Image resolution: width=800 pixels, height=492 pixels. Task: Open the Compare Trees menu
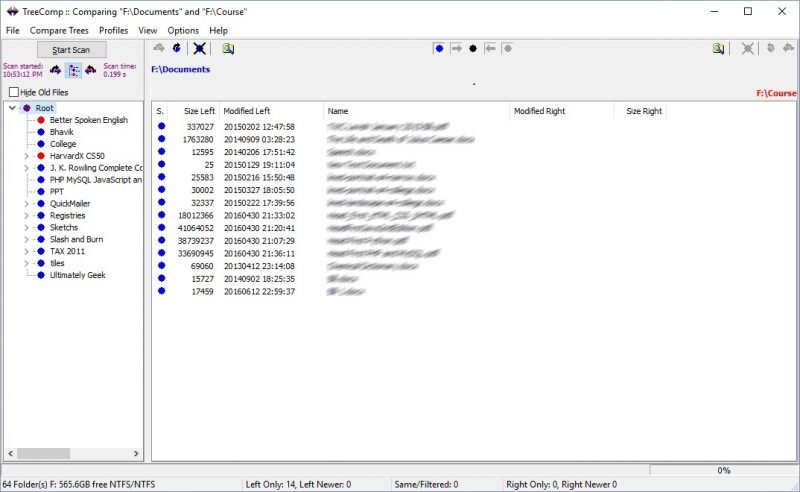coord(59,31)
